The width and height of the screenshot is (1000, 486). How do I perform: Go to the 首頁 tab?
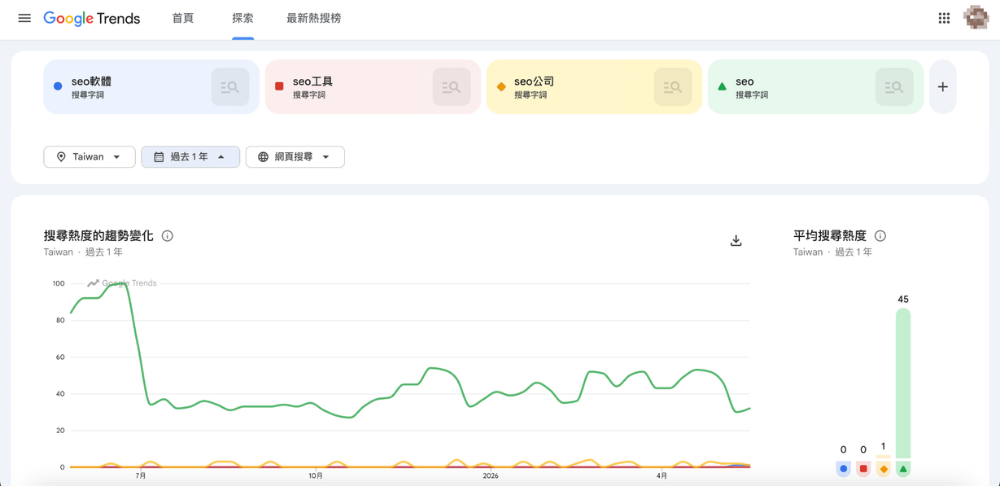[182, 18]
